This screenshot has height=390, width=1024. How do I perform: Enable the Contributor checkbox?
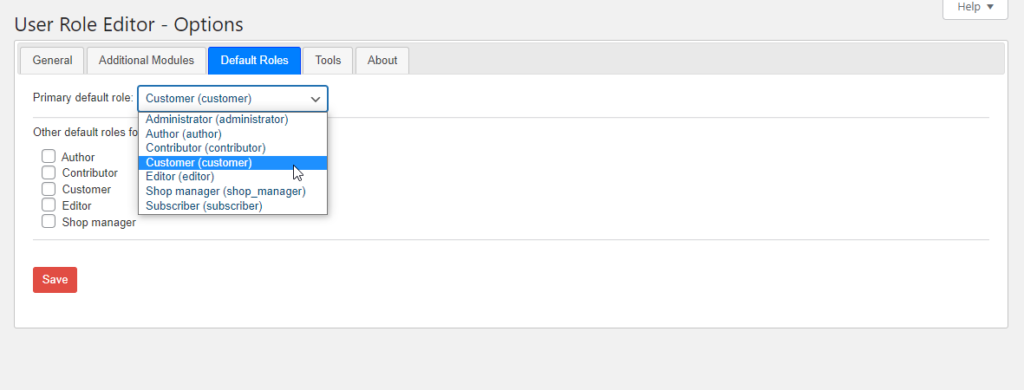pos(48,172)
